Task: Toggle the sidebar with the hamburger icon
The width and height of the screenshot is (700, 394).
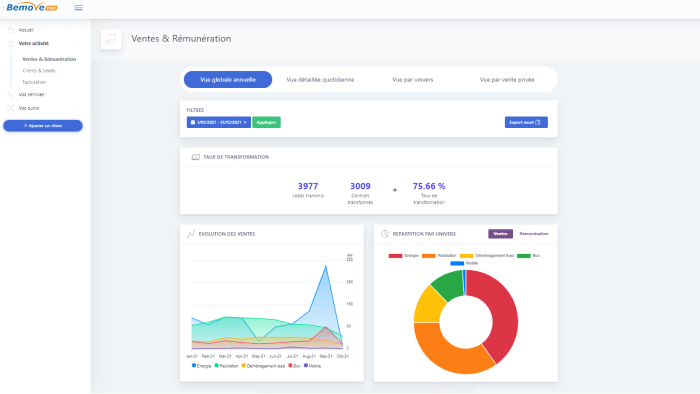Action: coord(78,8)
